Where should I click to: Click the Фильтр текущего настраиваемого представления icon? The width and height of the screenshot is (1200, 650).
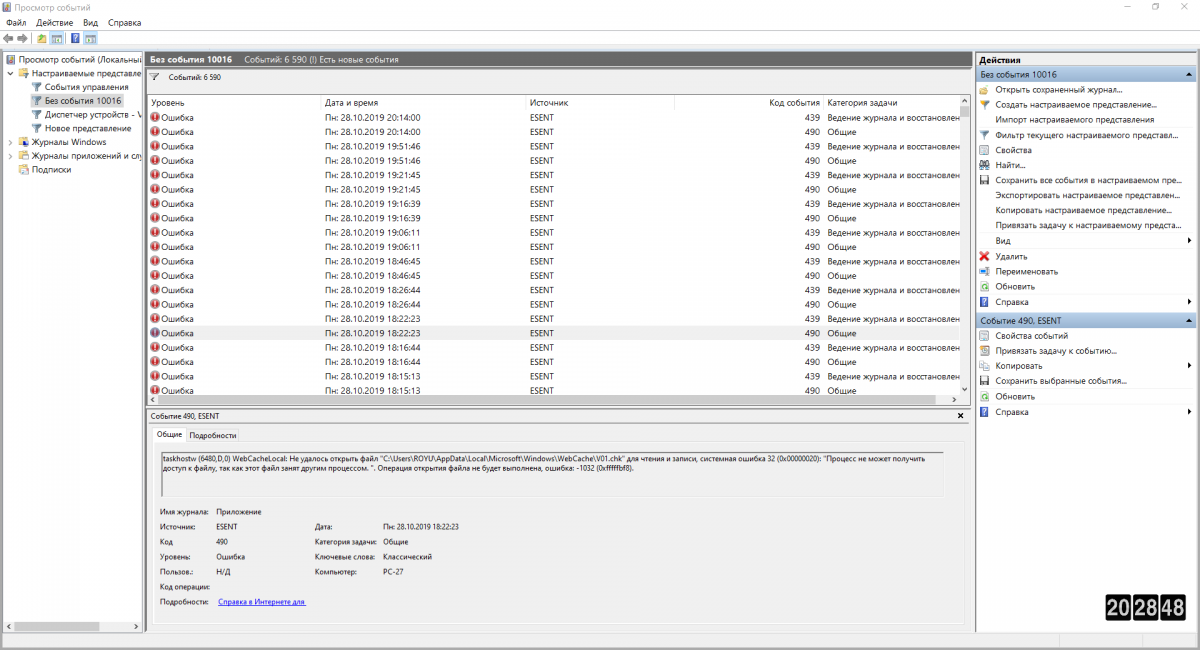click(x=985, y=134)
